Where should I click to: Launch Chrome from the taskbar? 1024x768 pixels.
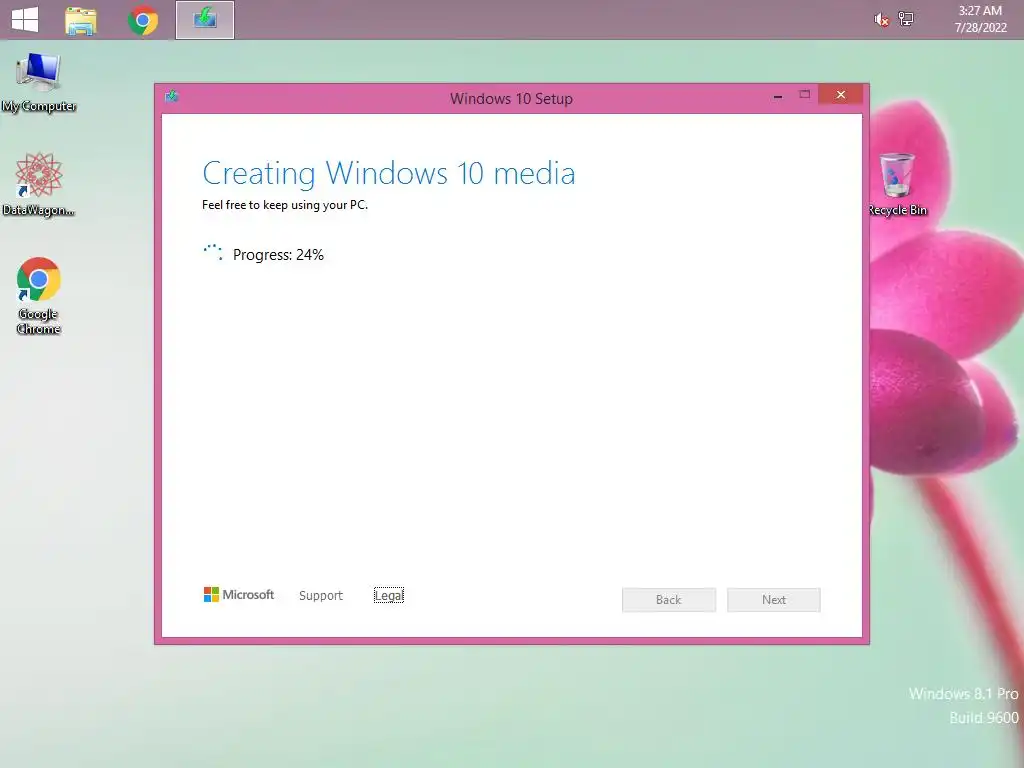142,20
